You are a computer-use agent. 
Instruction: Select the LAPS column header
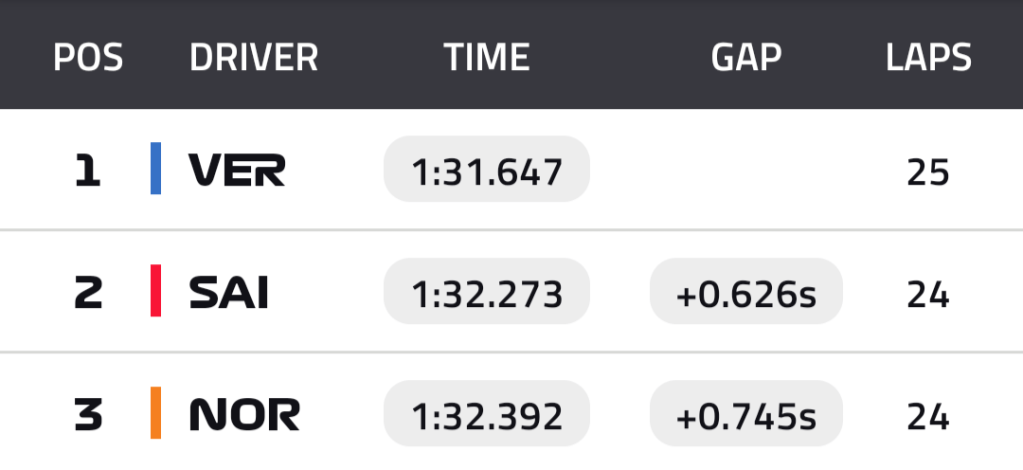coord(928,59)
